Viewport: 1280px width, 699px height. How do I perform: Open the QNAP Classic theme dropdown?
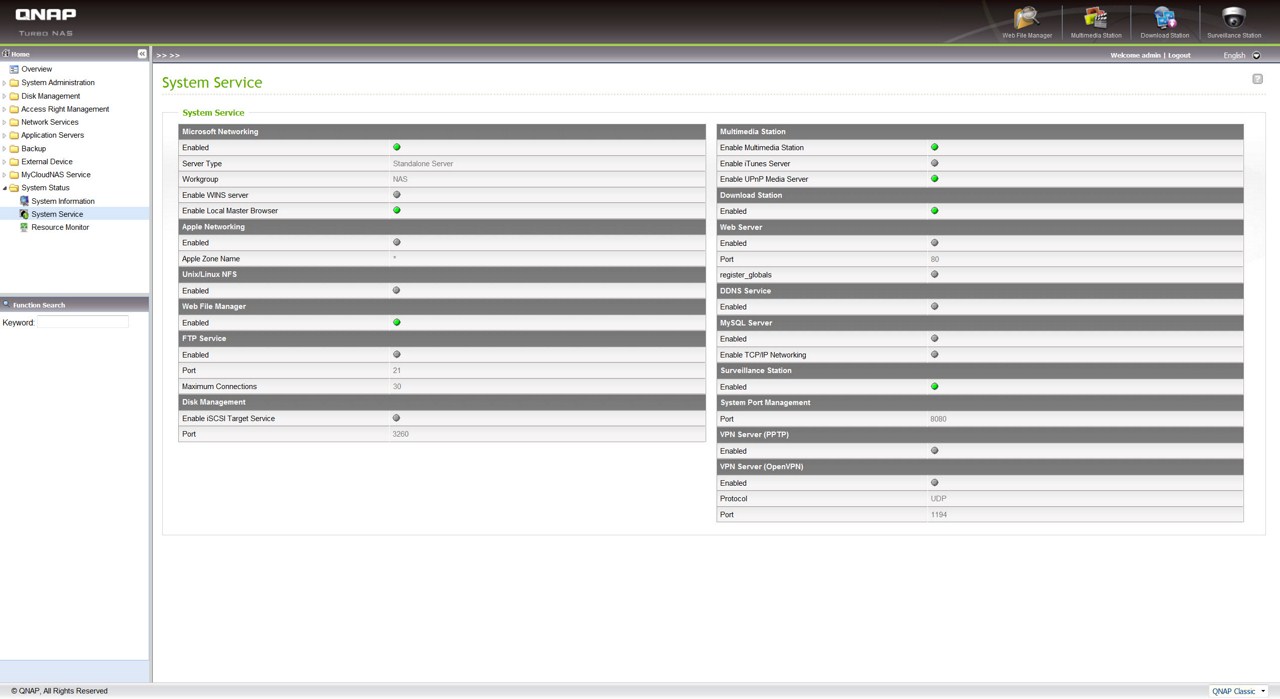(x=1238, y=691)
